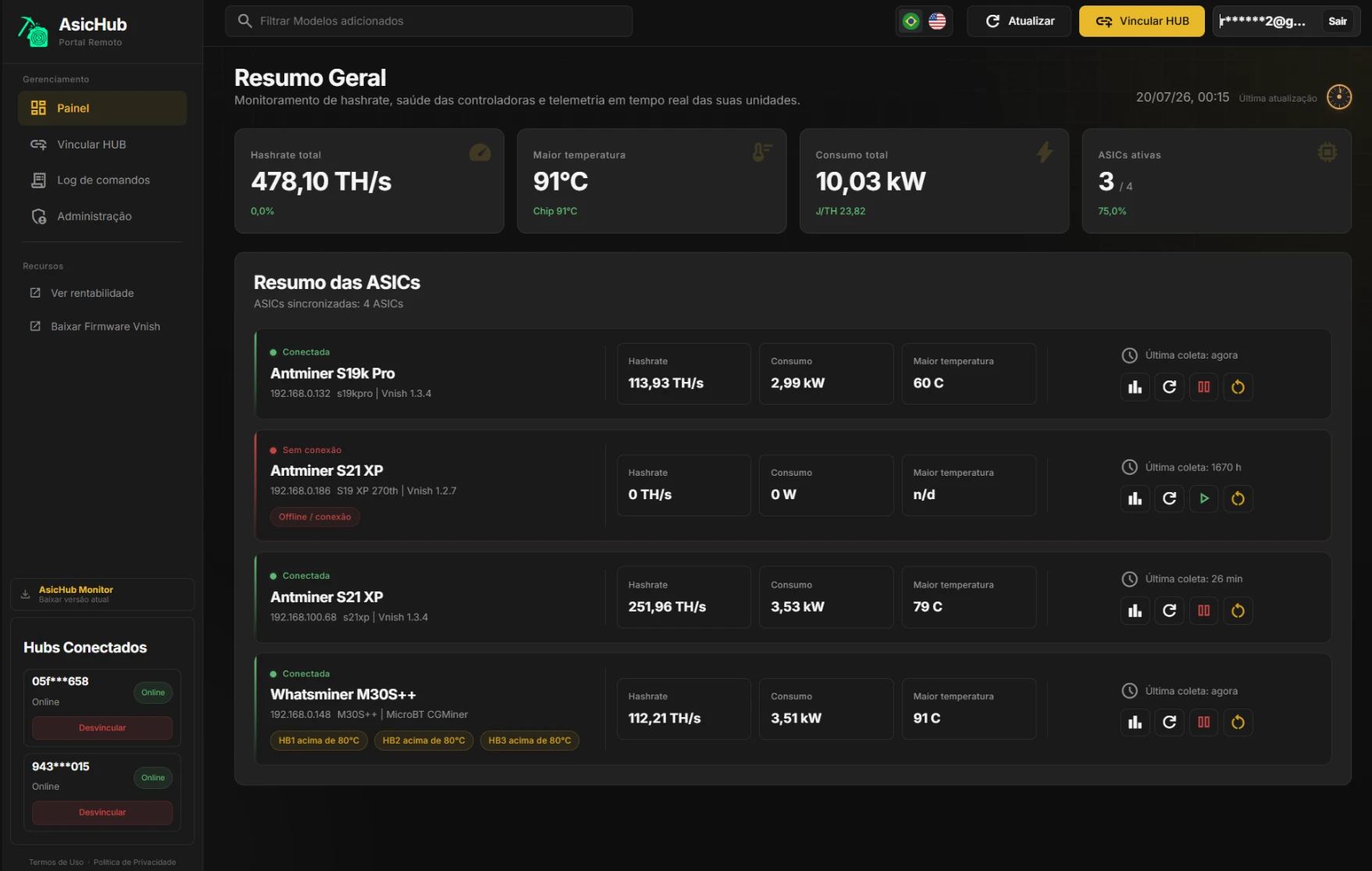Refresh the 192.168.100.68 S21 XP row
Image resolution: width=1372 pixels, height=871 pixels.
tap(1169, 611)
